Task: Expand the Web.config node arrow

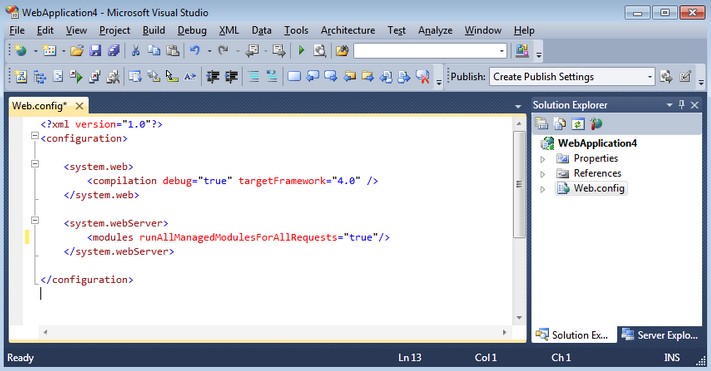Action: pos(543,189)
